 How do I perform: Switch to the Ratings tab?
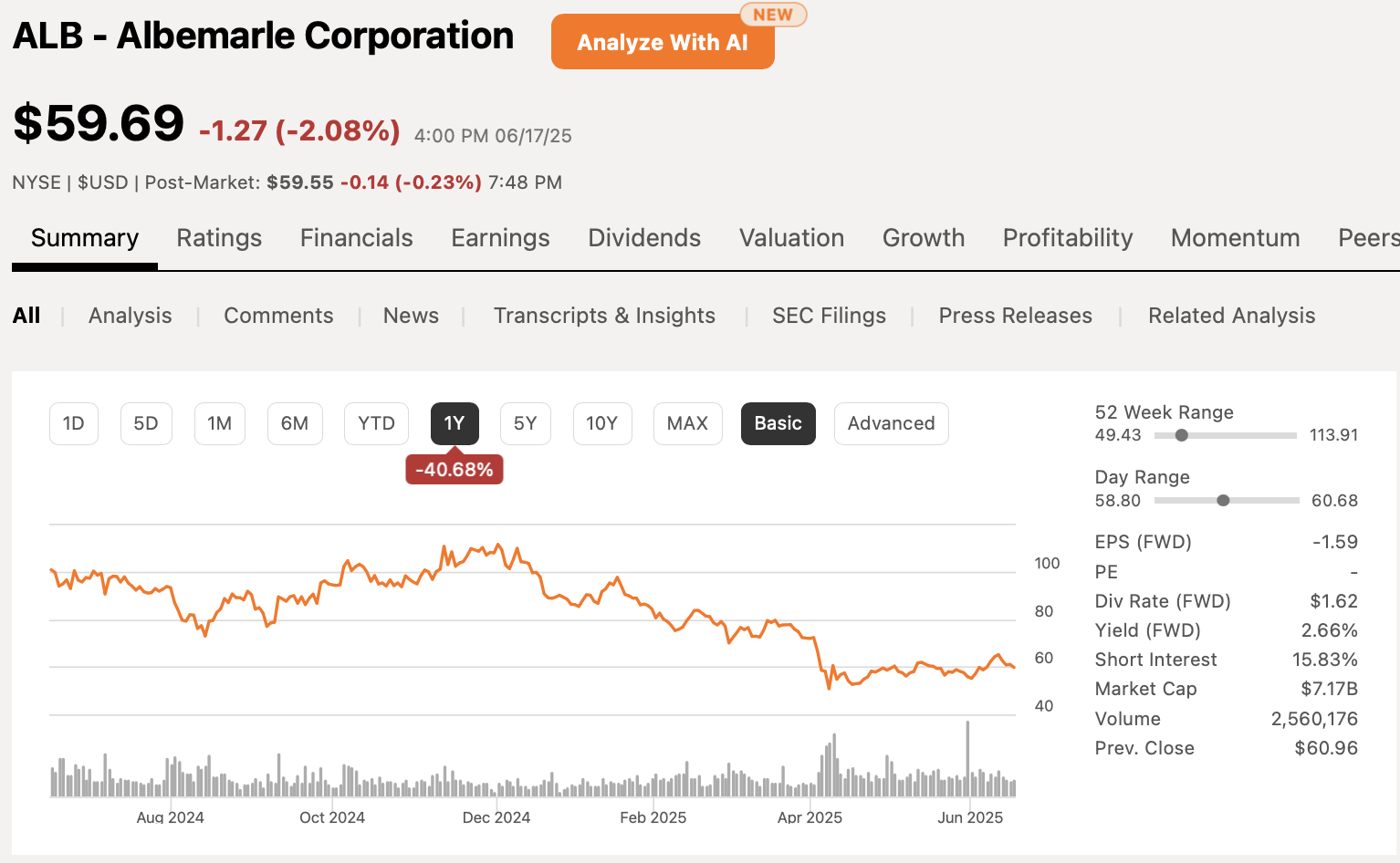(x=219, y=238)
